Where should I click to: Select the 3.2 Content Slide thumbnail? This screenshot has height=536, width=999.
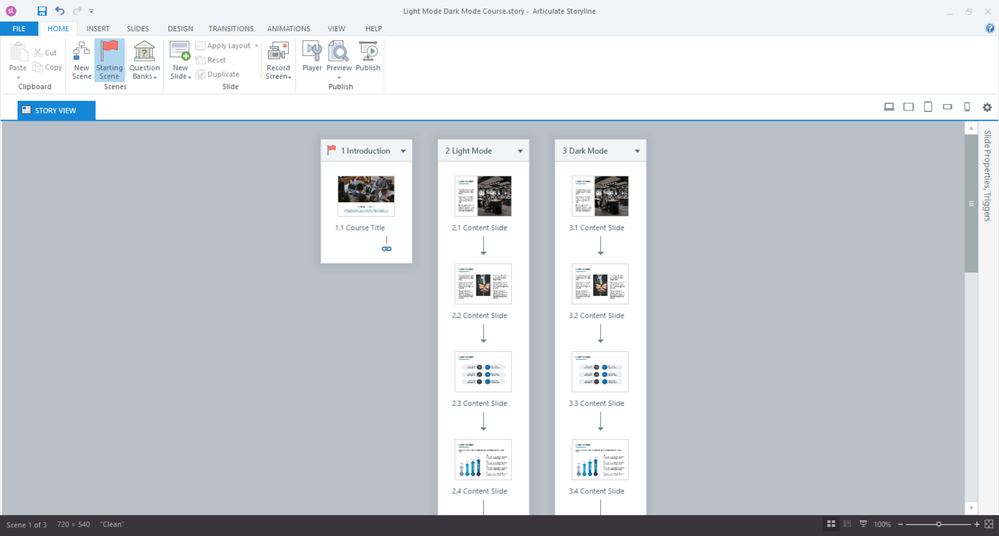pyautogui.click(x=600, y=284)
